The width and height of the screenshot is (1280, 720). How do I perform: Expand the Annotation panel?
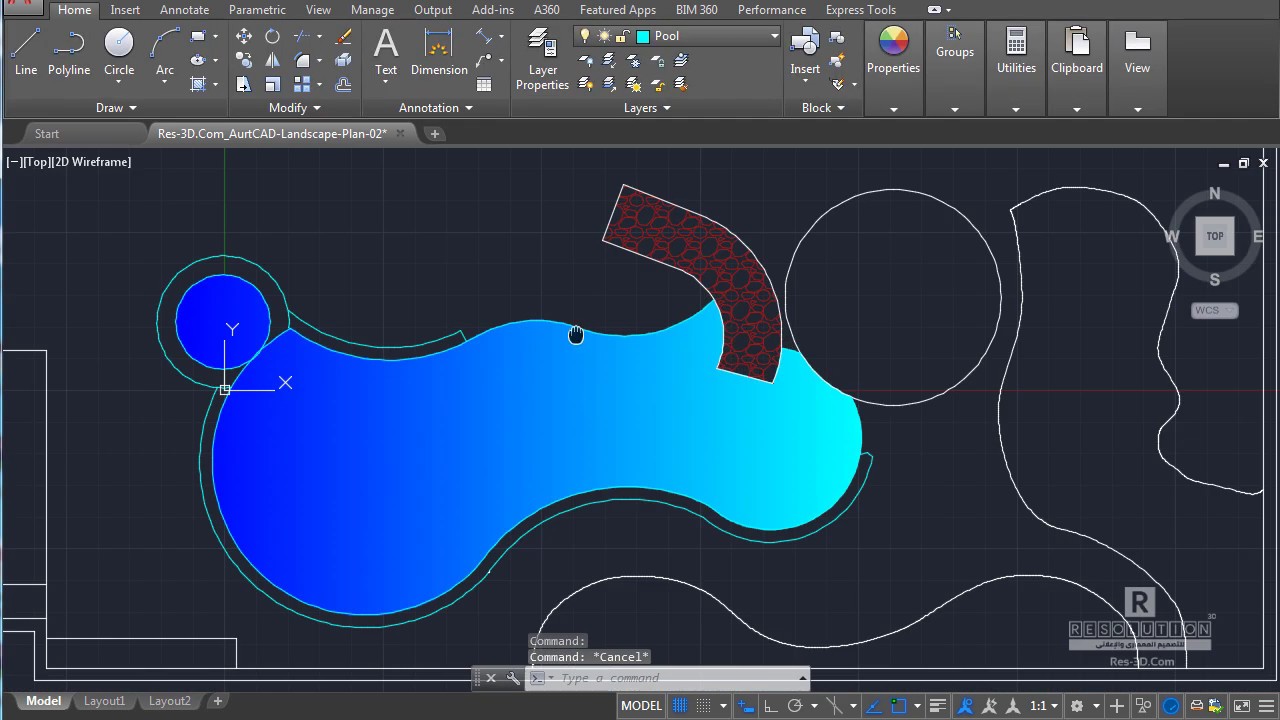click(436, 108)
